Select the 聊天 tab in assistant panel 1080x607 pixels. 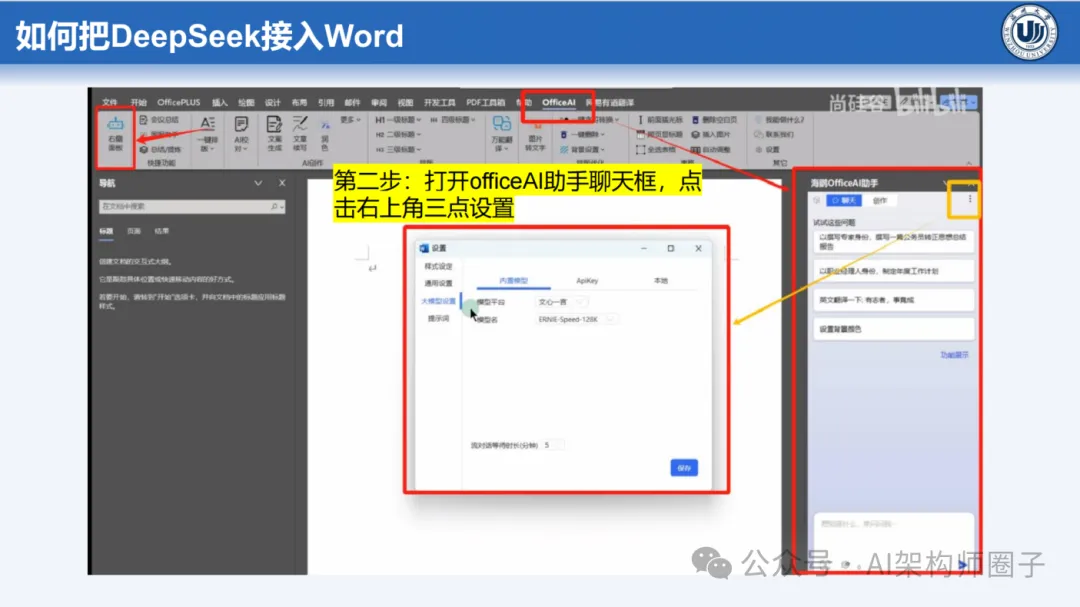point(844,200)
